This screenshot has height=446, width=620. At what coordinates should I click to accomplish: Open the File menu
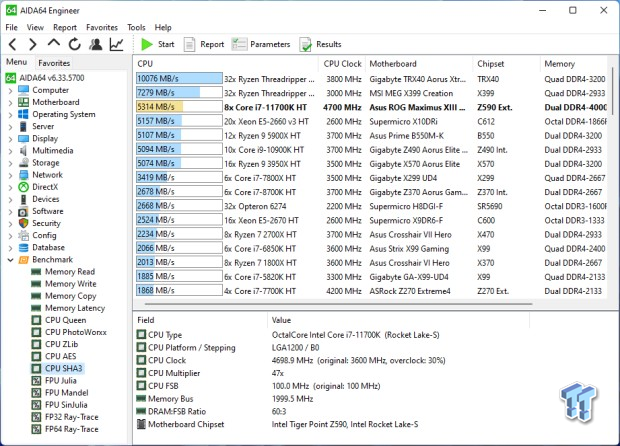point(11,27)
